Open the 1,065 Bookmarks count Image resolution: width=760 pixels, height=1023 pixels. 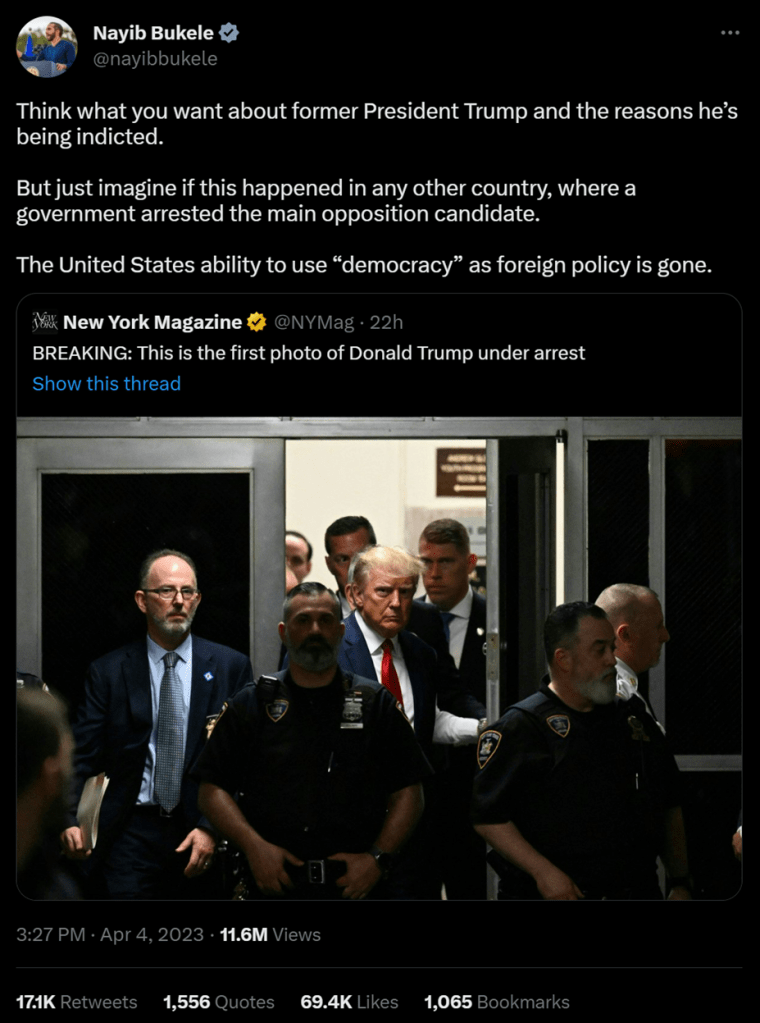496,1001
